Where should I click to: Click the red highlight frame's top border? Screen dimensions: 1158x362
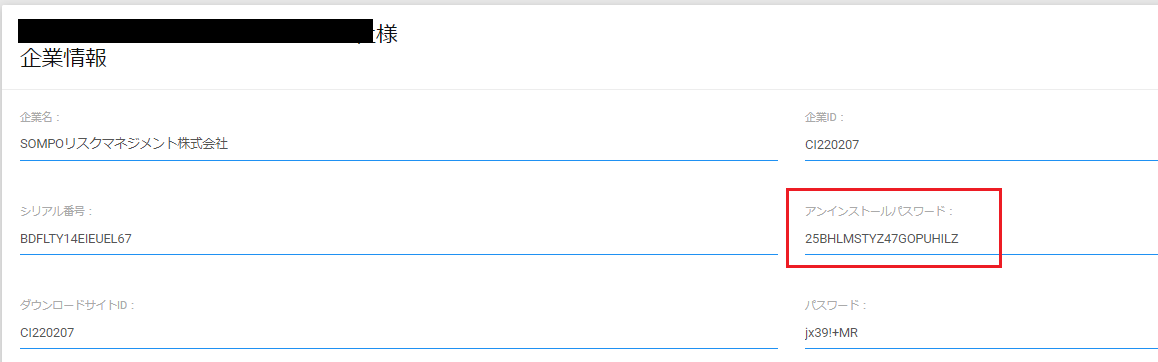pos(894,190)
